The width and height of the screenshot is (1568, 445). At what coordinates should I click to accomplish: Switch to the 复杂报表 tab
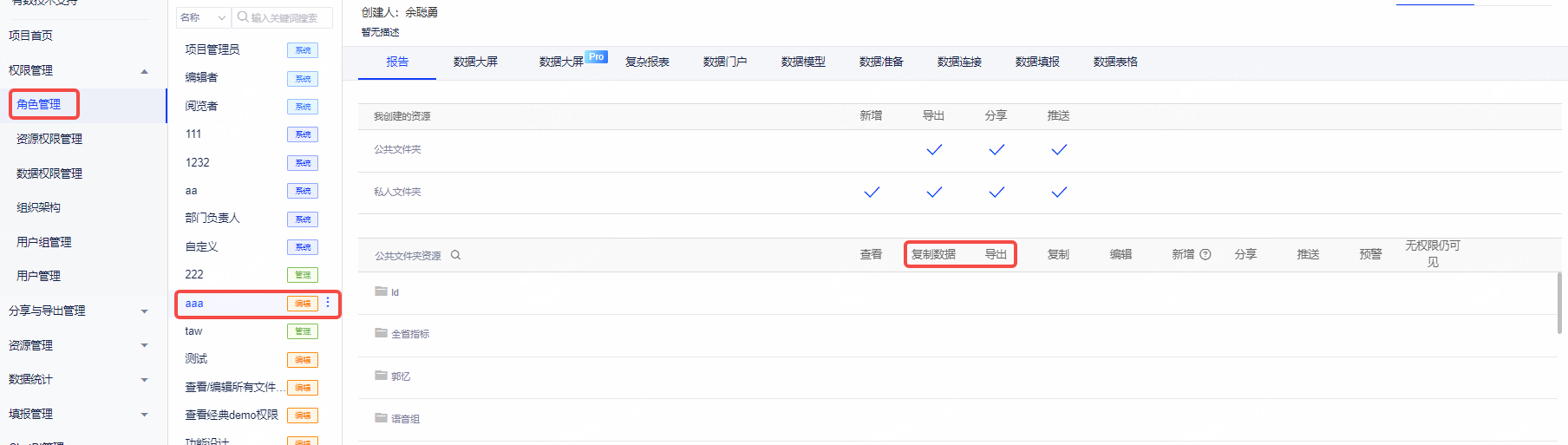[x=647, y=62]
